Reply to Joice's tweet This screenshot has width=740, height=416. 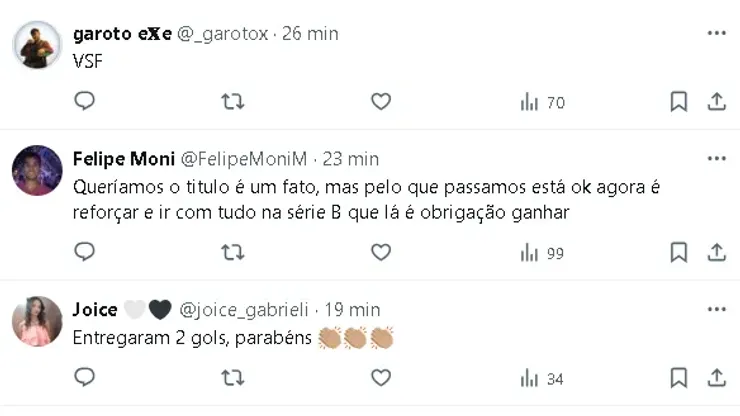86,378
